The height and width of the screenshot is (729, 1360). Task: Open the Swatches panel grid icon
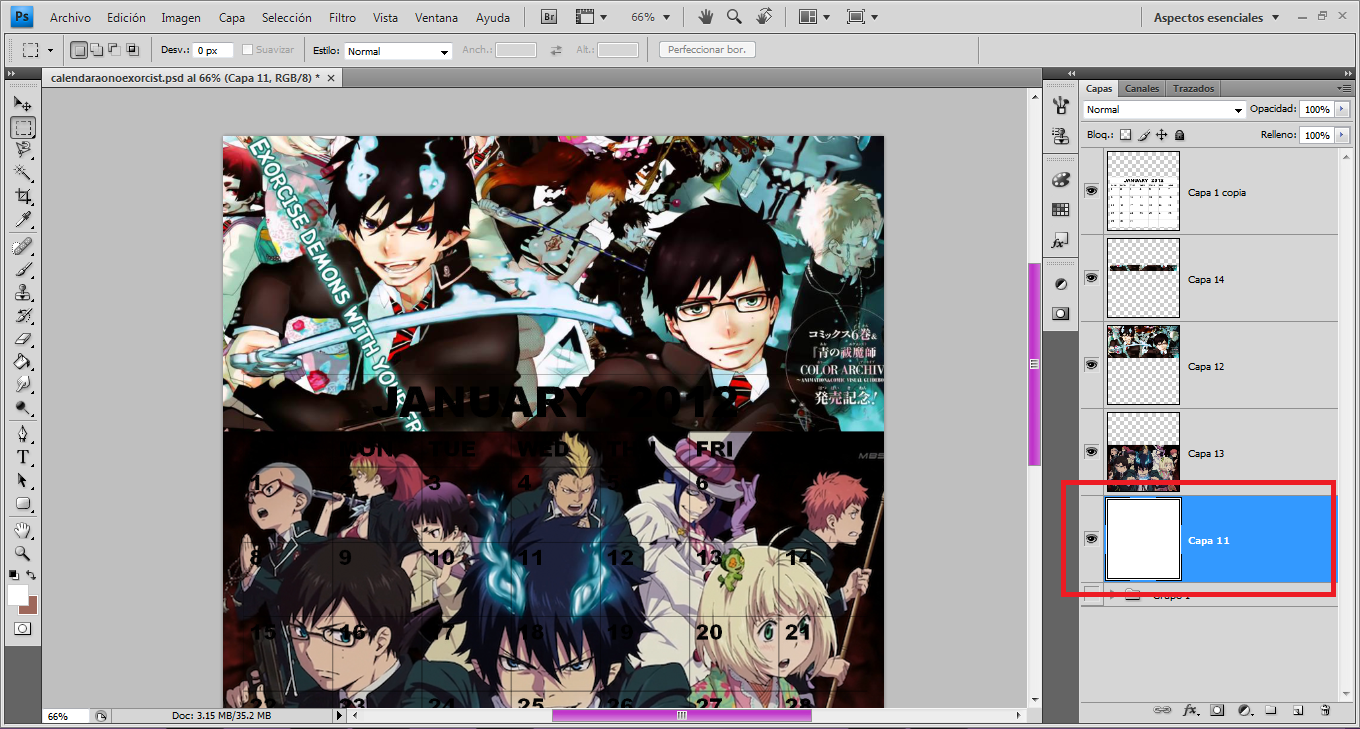[x=1060, y=210]
